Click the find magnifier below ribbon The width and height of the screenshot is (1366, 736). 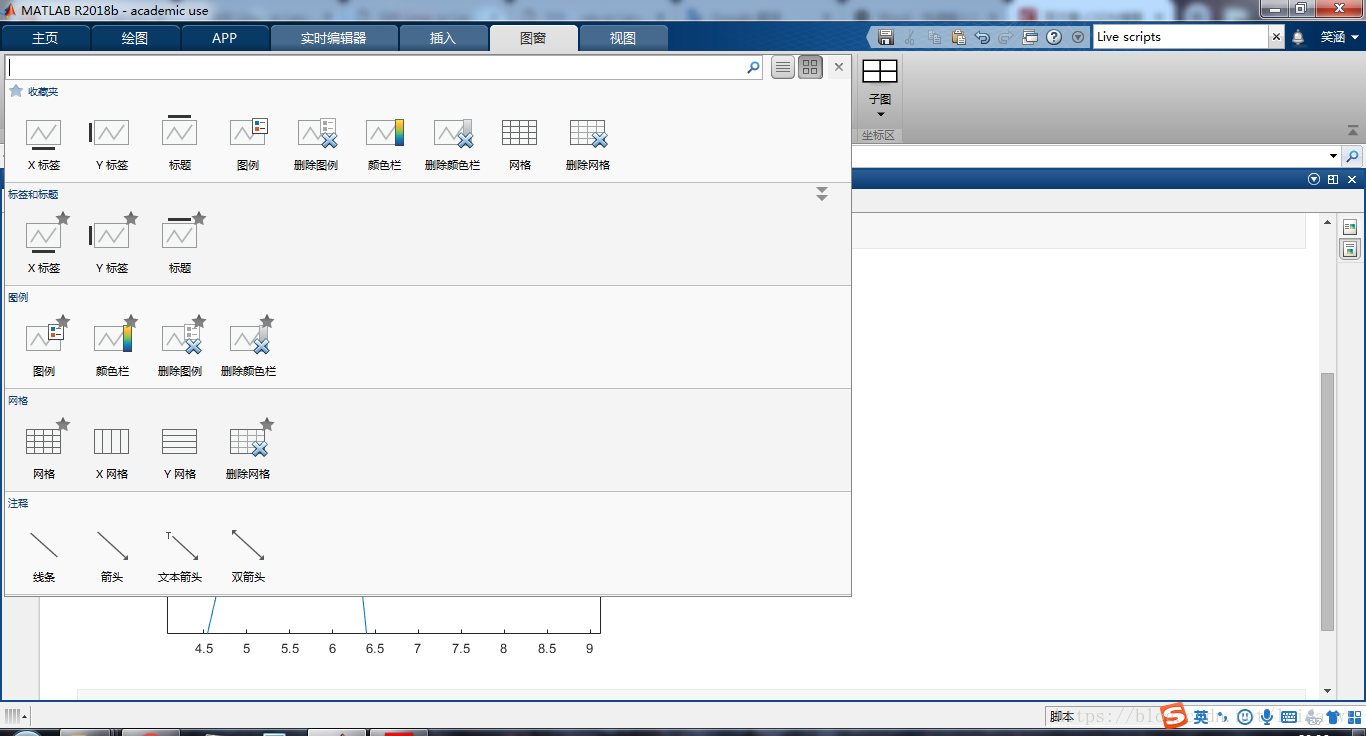[1352, 157]
